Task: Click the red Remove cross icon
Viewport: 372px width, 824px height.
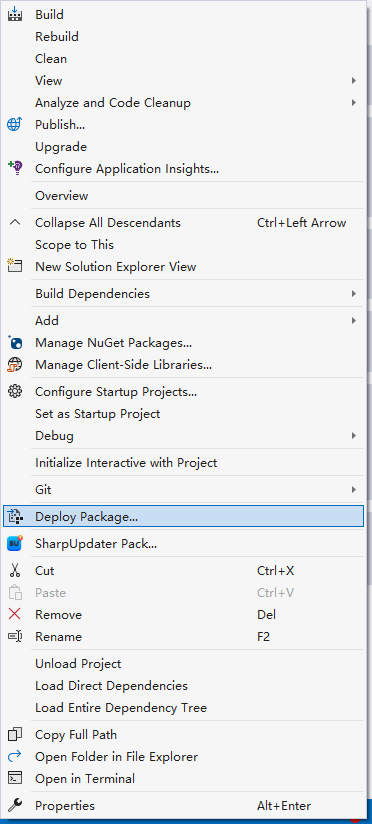Action: 15,614
